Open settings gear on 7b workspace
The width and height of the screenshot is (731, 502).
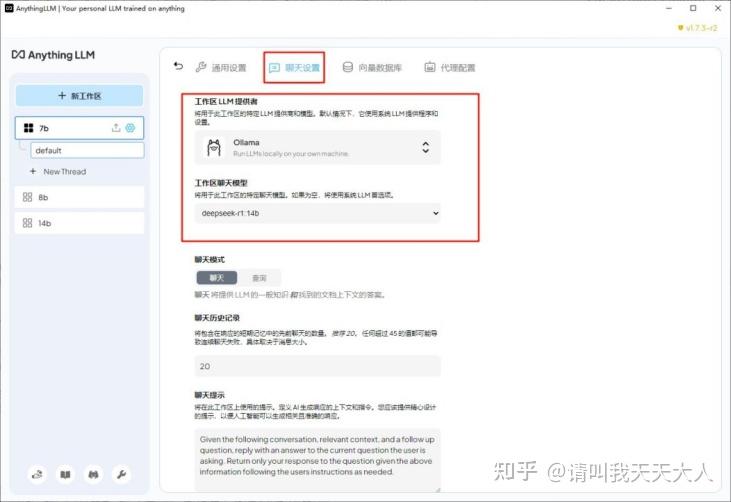(x=130, y=128)
